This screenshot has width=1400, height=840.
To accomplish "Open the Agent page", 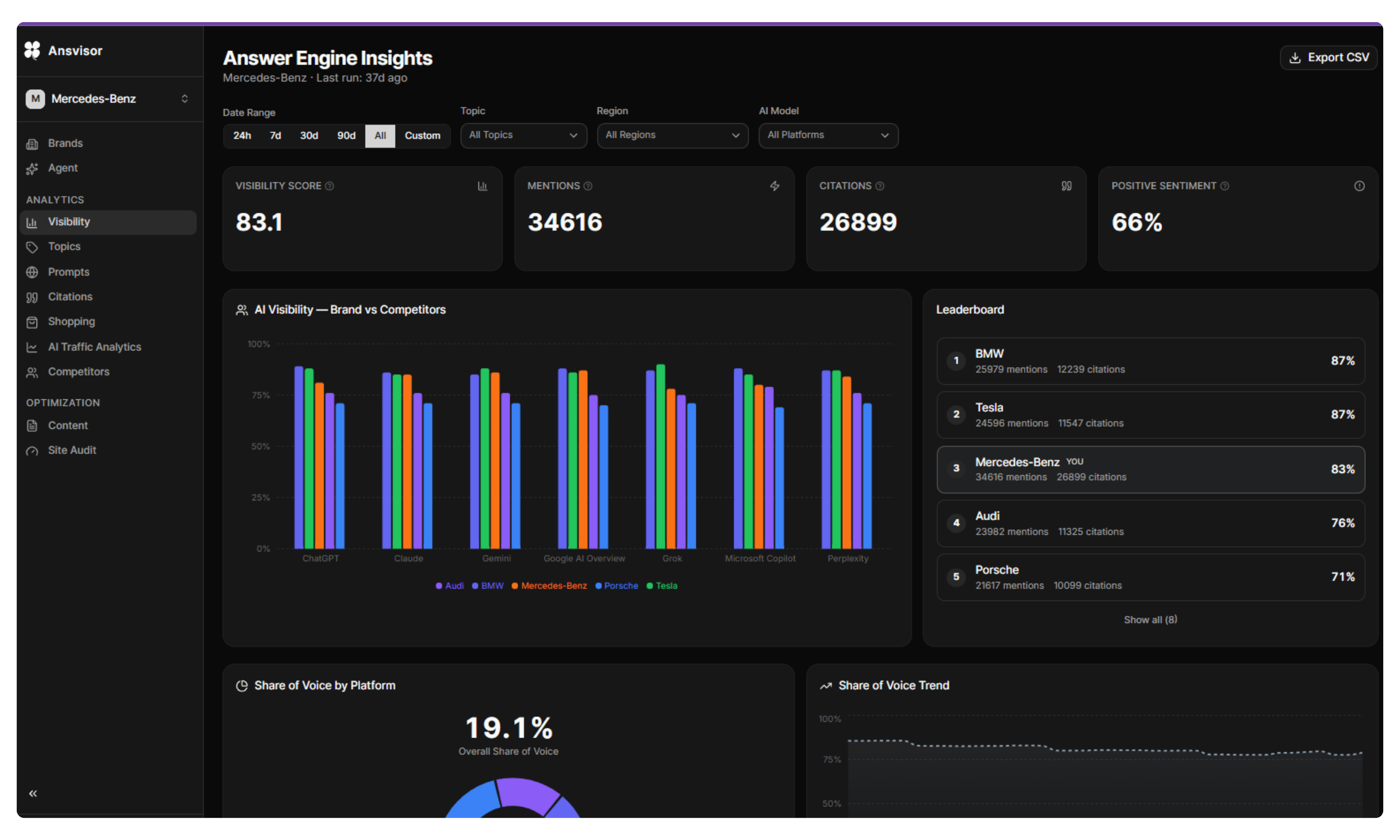I will click(x=107, y=169).
